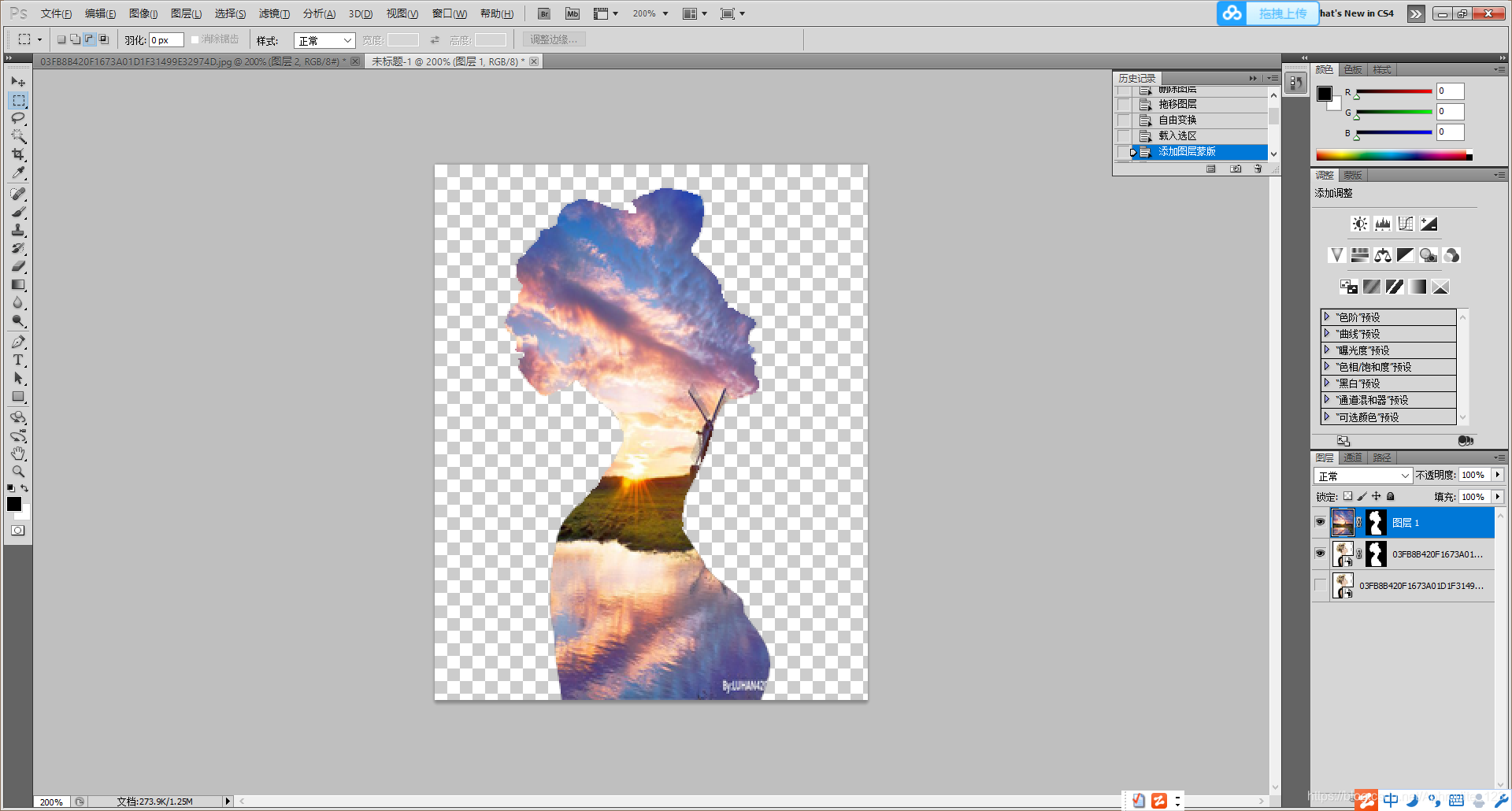This screenshot has height=811, width=1512.
Task: Add a Photo Filter adjustment
Action: (x=1429, y=255)
